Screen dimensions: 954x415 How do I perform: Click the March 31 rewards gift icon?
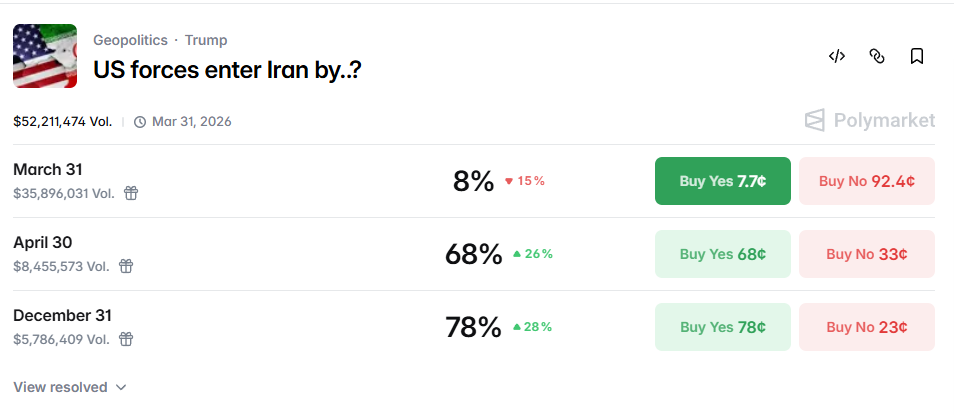pos(131,193)
